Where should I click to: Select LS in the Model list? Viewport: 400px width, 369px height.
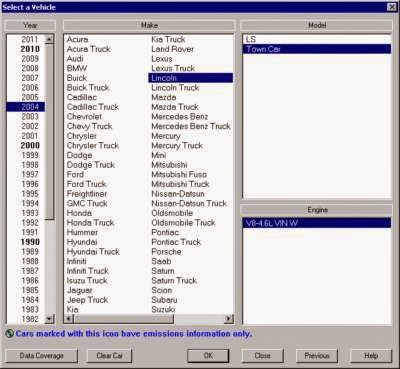point(317,39)
